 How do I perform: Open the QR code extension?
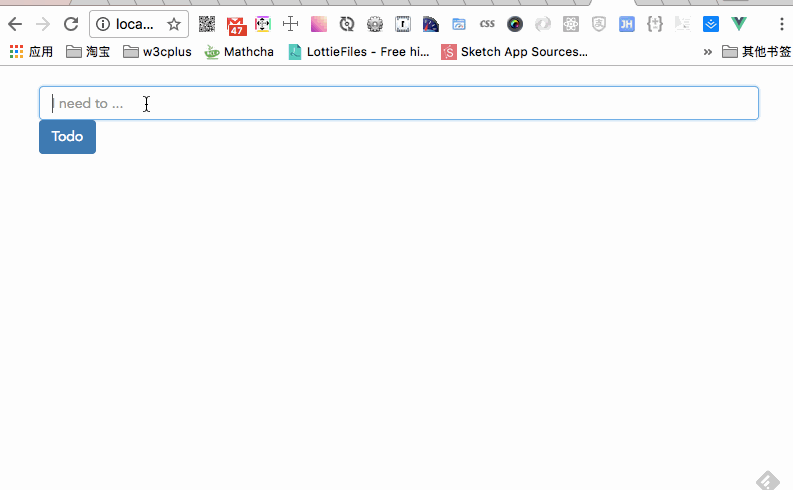click(x=207, y=24)
